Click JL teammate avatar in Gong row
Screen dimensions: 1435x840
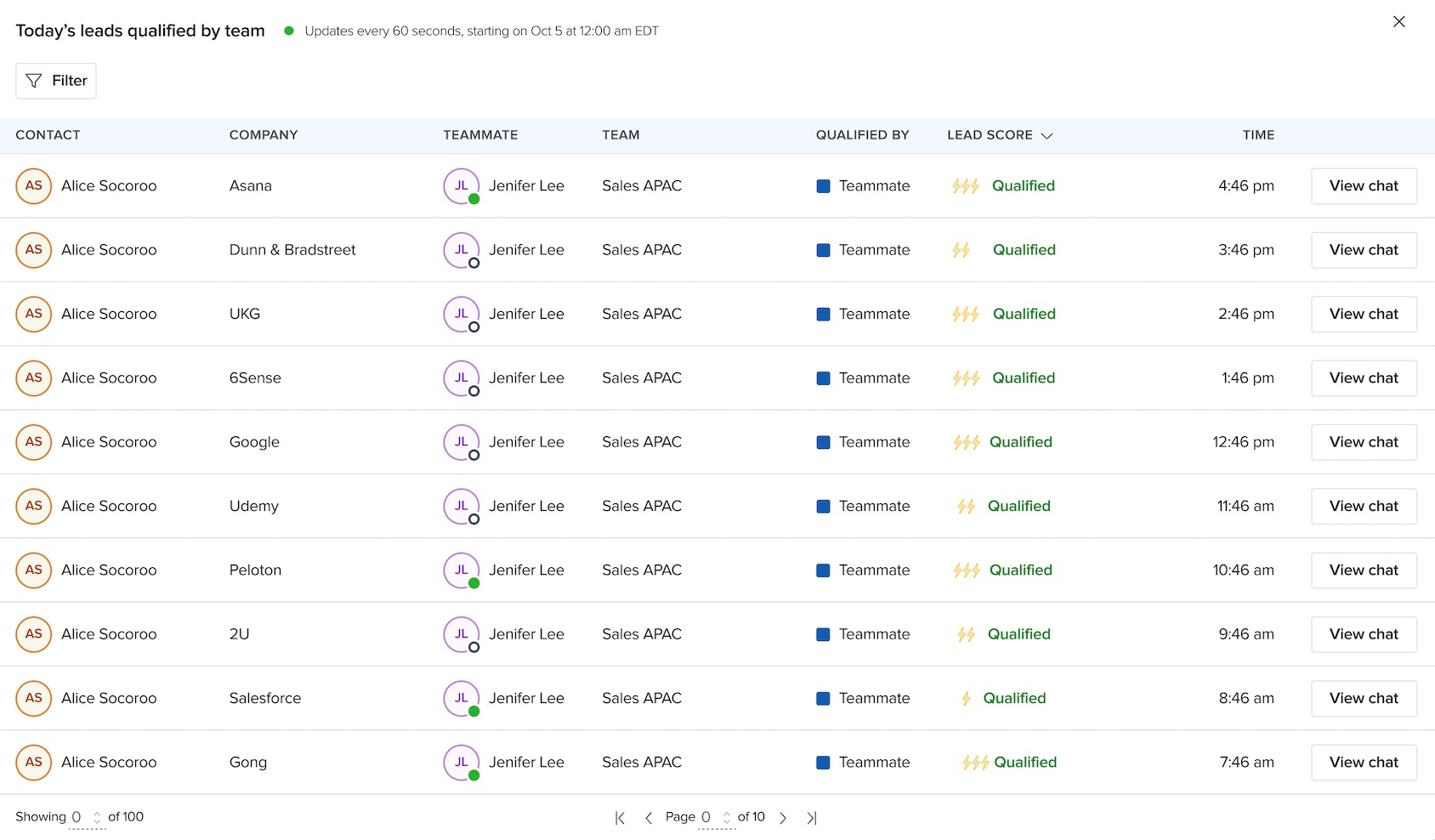462,763
